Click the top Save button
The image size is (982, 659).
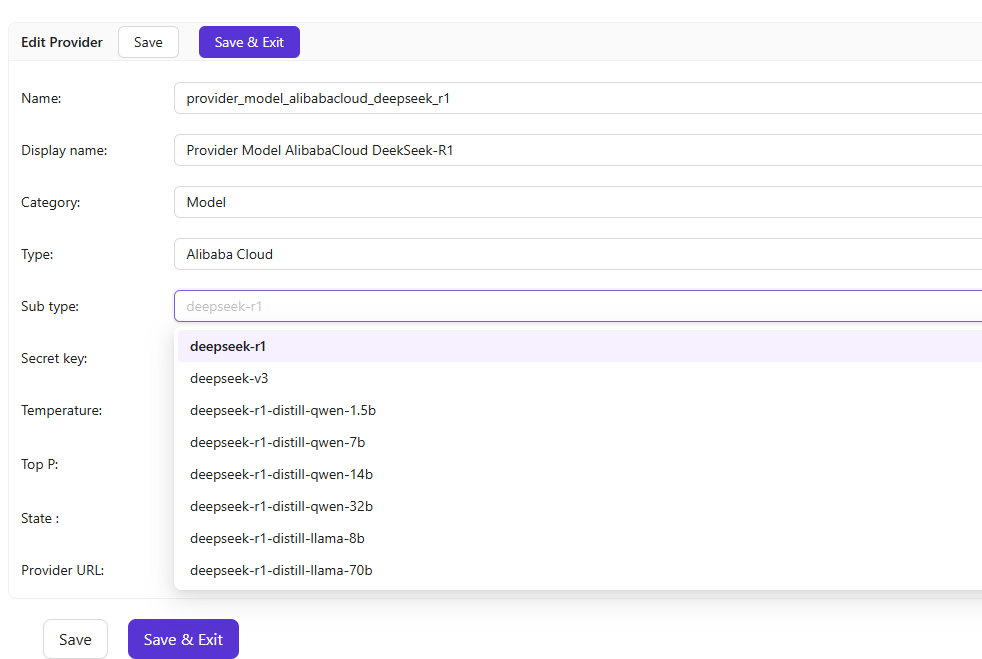coord(147,42)
